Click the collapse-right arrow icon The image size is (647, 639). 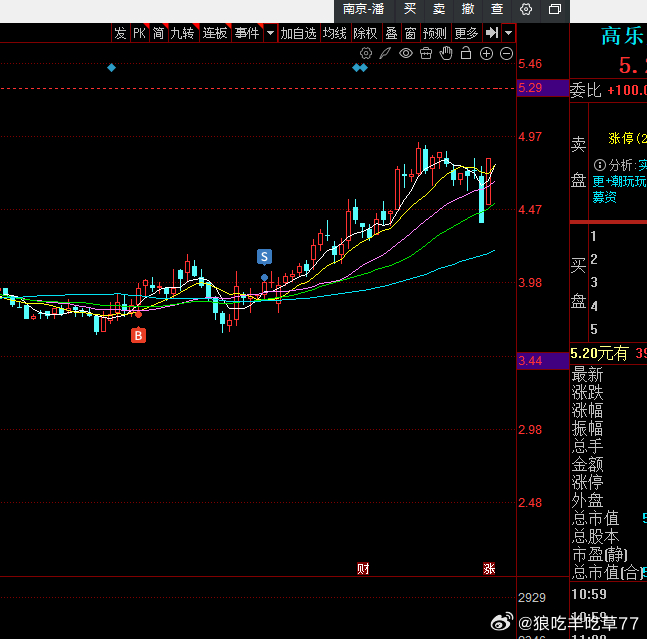[492, 33]
